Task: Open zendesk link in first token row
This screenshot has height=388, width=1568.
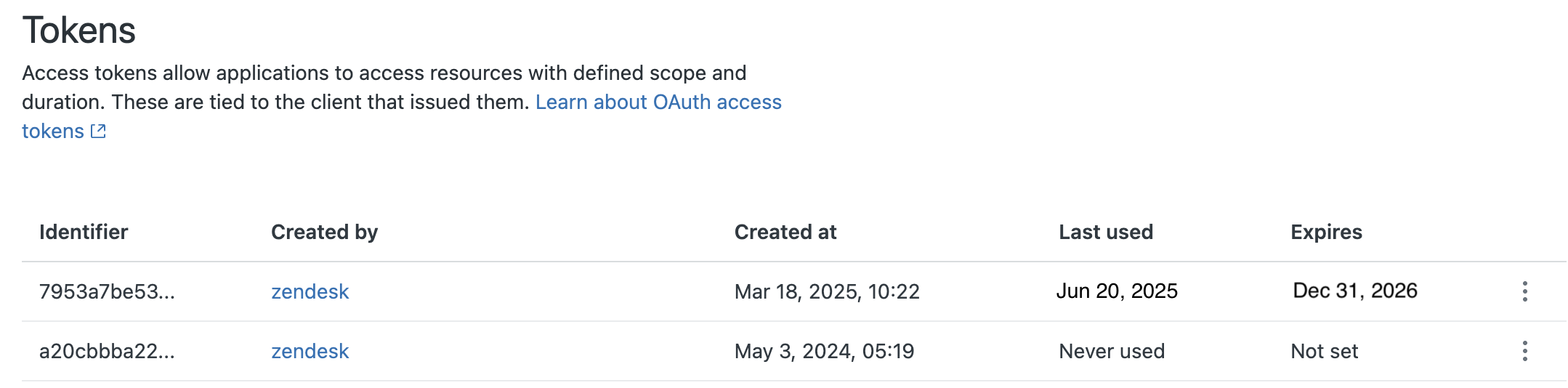Action: (310, 291)
